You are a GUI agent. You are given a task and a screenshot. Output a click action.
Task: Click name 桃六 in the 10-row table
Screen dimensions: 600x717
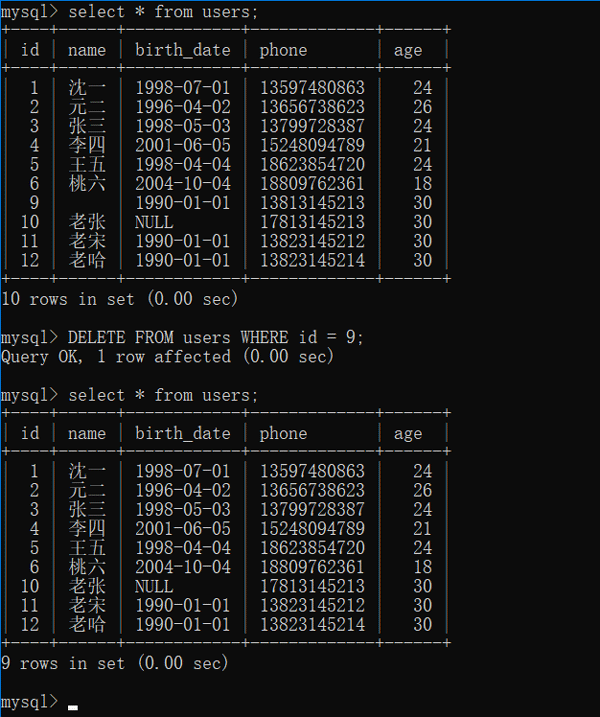click(87, 184)
